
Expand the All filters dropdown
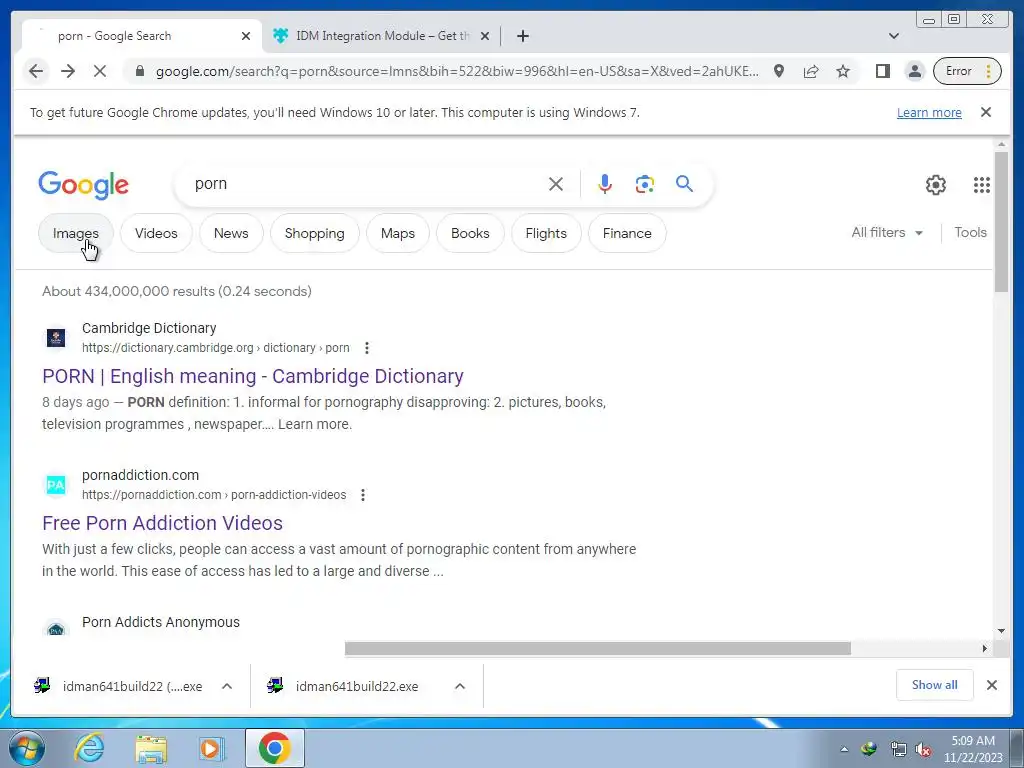click(x=887, y=232)
